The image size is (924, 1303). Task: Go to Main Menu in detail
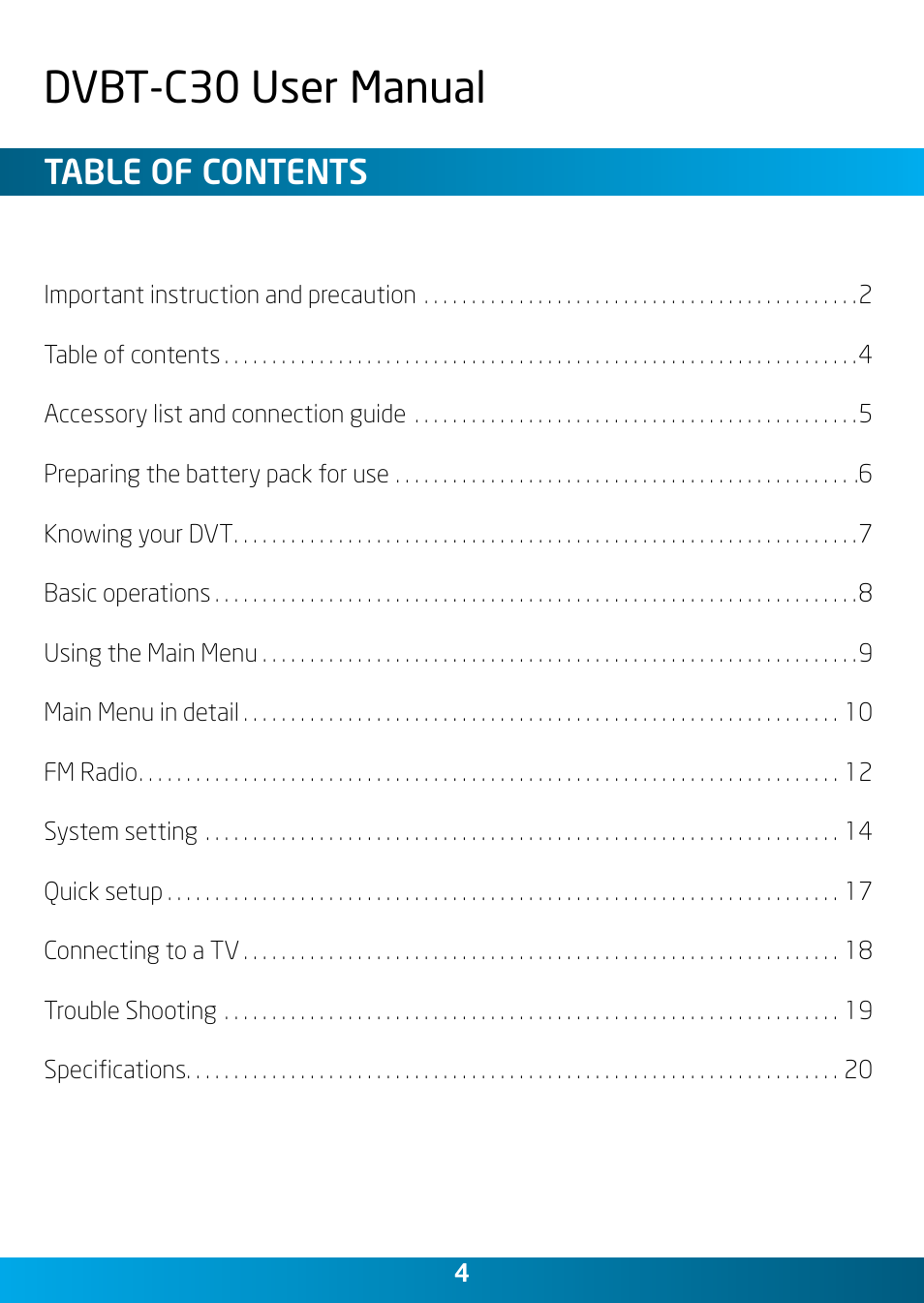(x=141, y=712)
